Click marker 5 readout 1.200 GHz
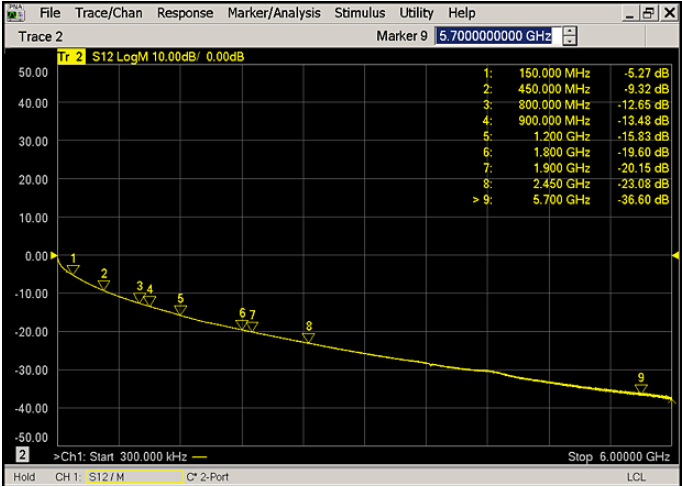682x487 pixels. tap(564, 137)
